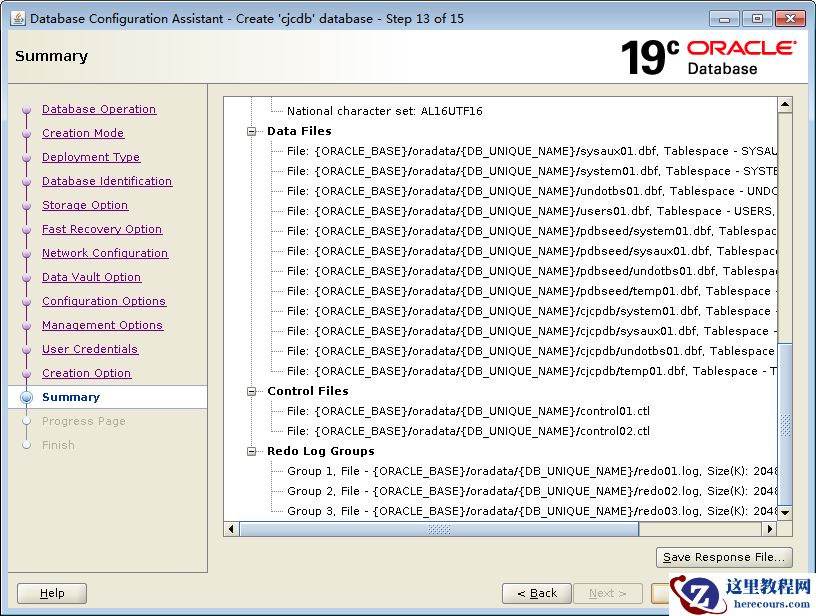
Task: Select Fast Recovery Option step
Action: click(102, 229)
